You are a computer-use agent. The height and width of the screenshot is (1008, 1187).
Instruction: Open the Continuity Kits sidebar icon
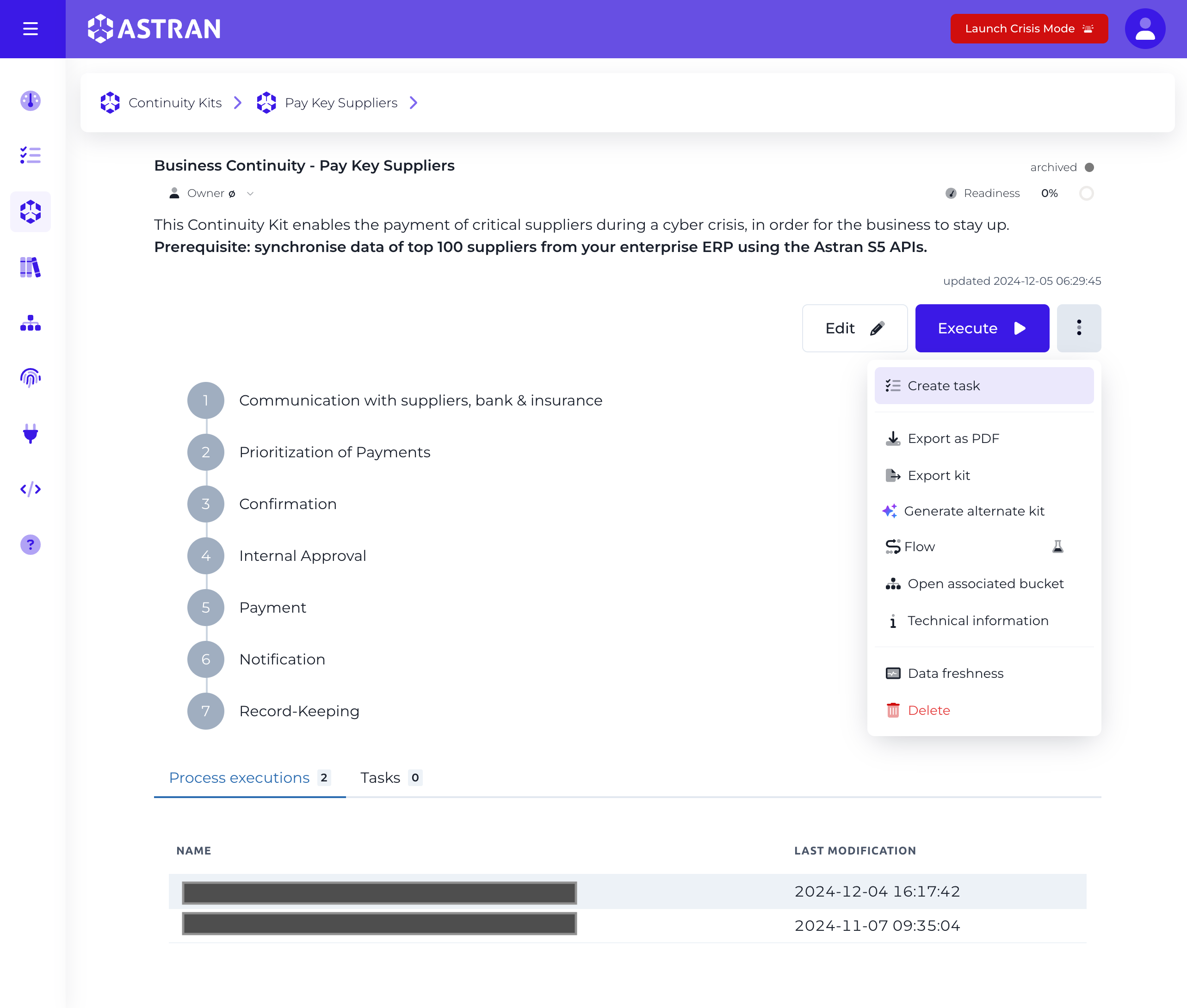(31, 212)
